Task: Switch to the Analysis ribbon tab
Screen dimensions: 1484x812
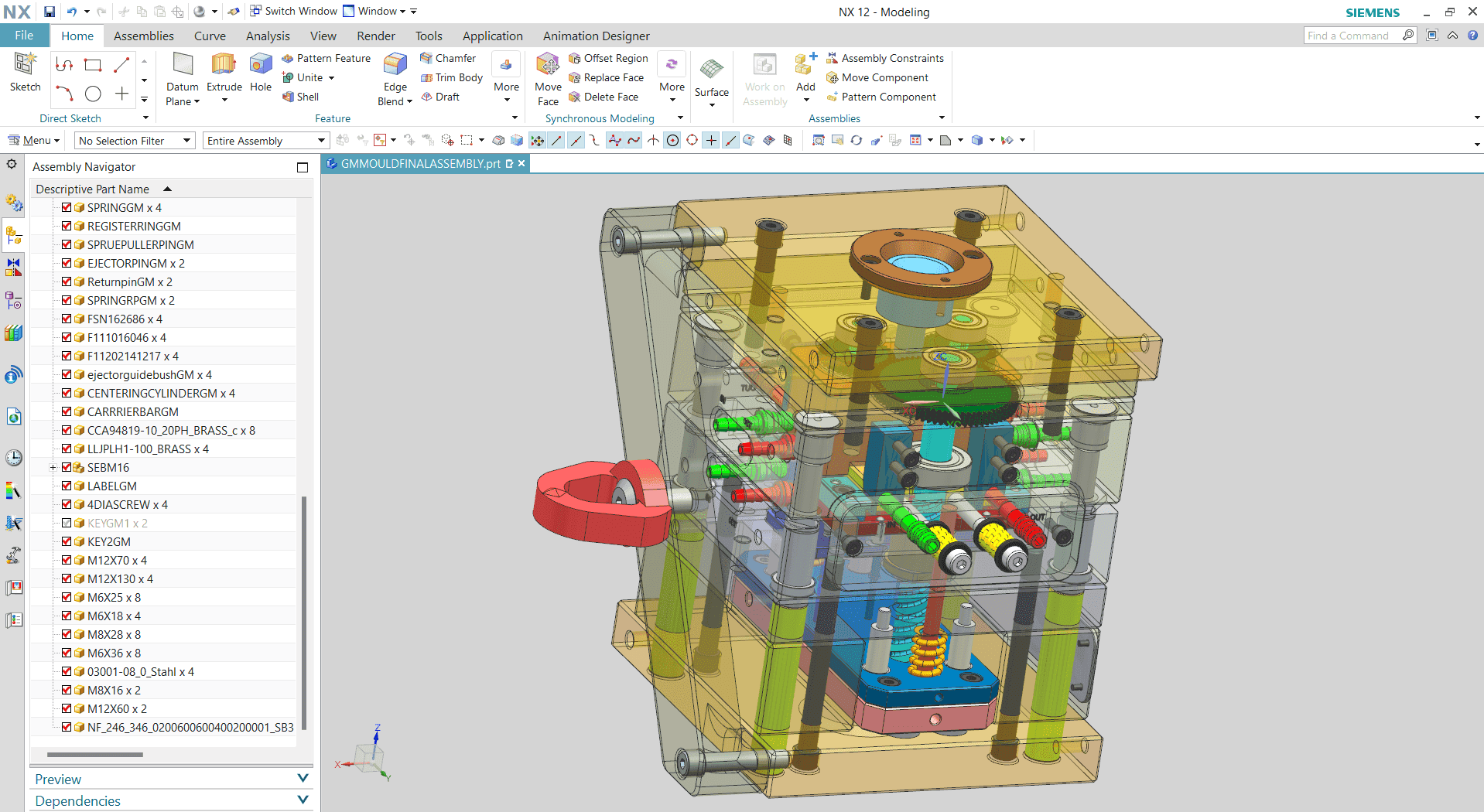Action: (x=268, y=36)
